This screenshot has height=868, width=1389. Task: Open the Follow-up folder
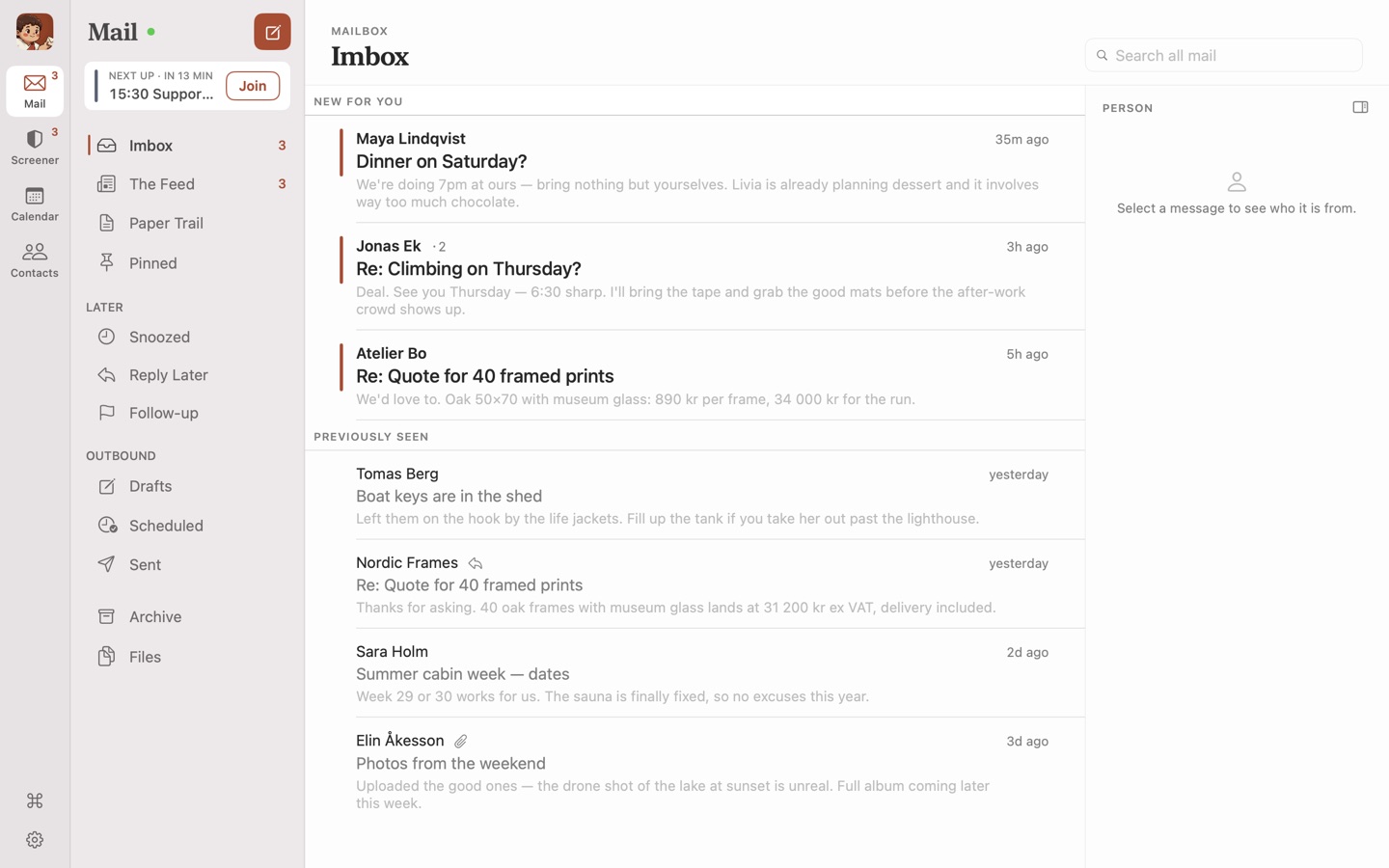(188, 413)
